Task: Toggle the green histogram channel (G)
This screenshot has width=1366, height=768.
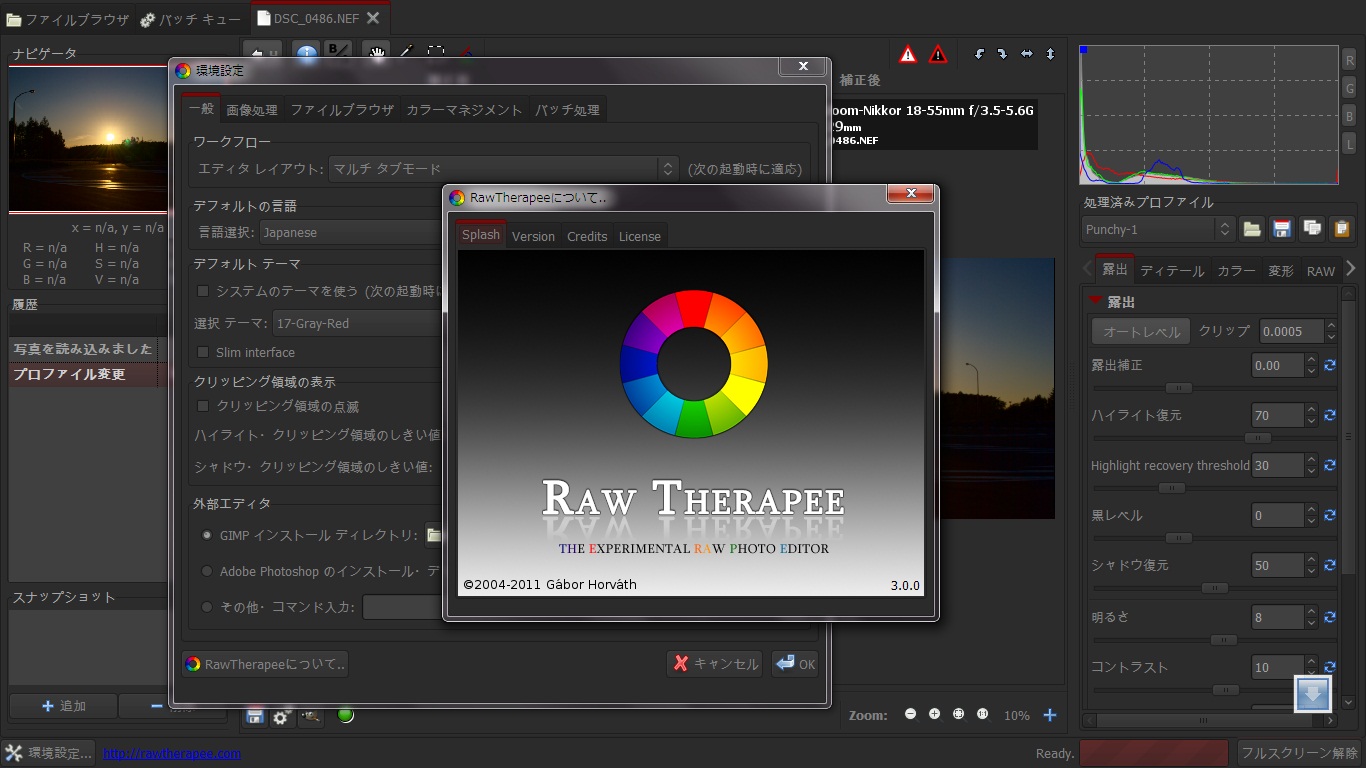Action: pos(1349,88)
